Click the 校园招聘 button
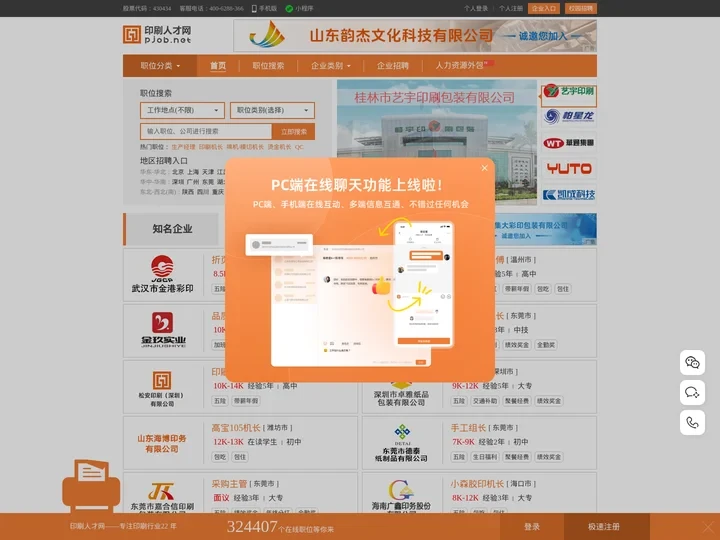720x540 pixels. click(581, 8)
